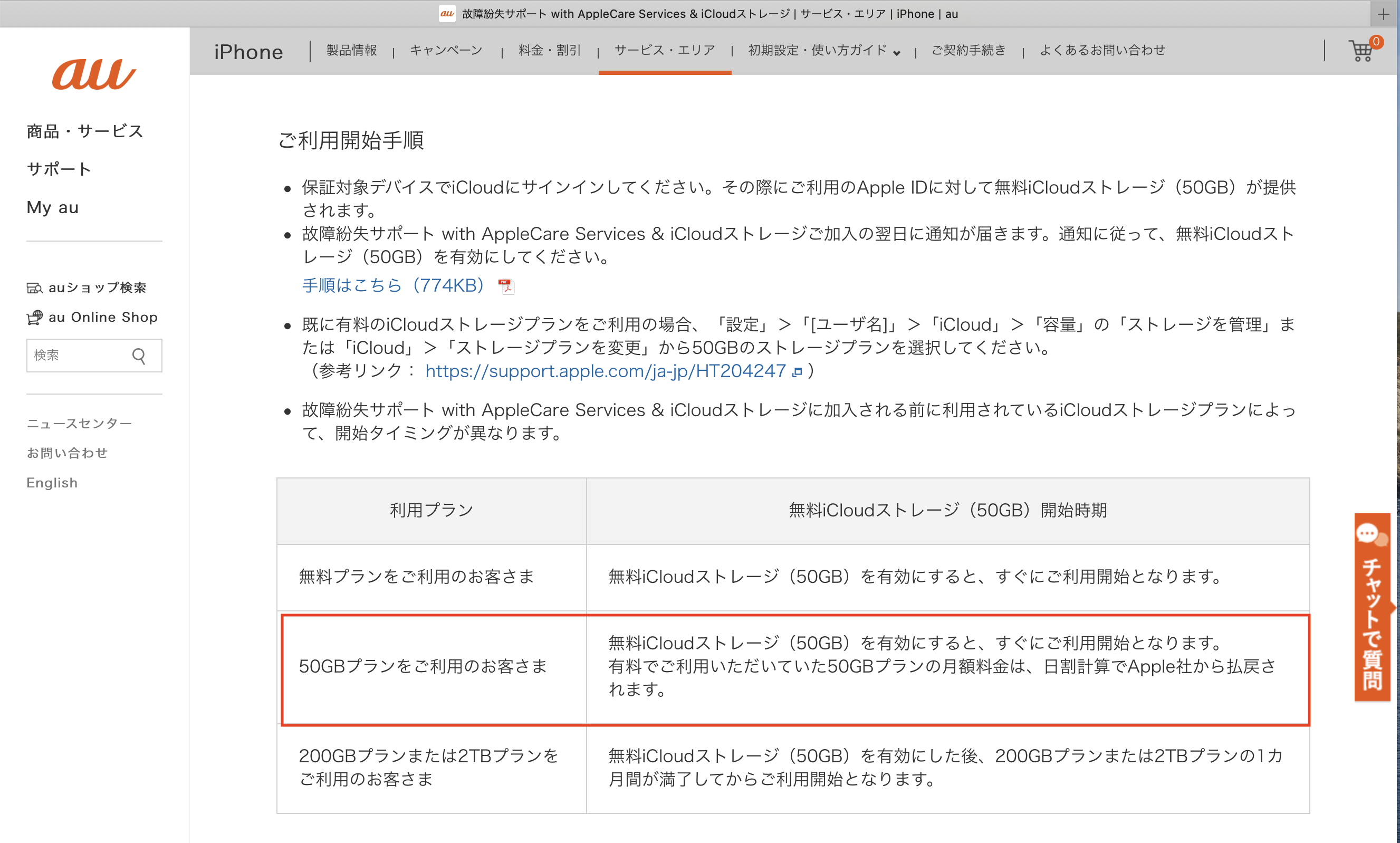This screenshot has width=1400, height=843.
Task: Click the auショップ検索 store icon
Action: click(x=34, y=288)
